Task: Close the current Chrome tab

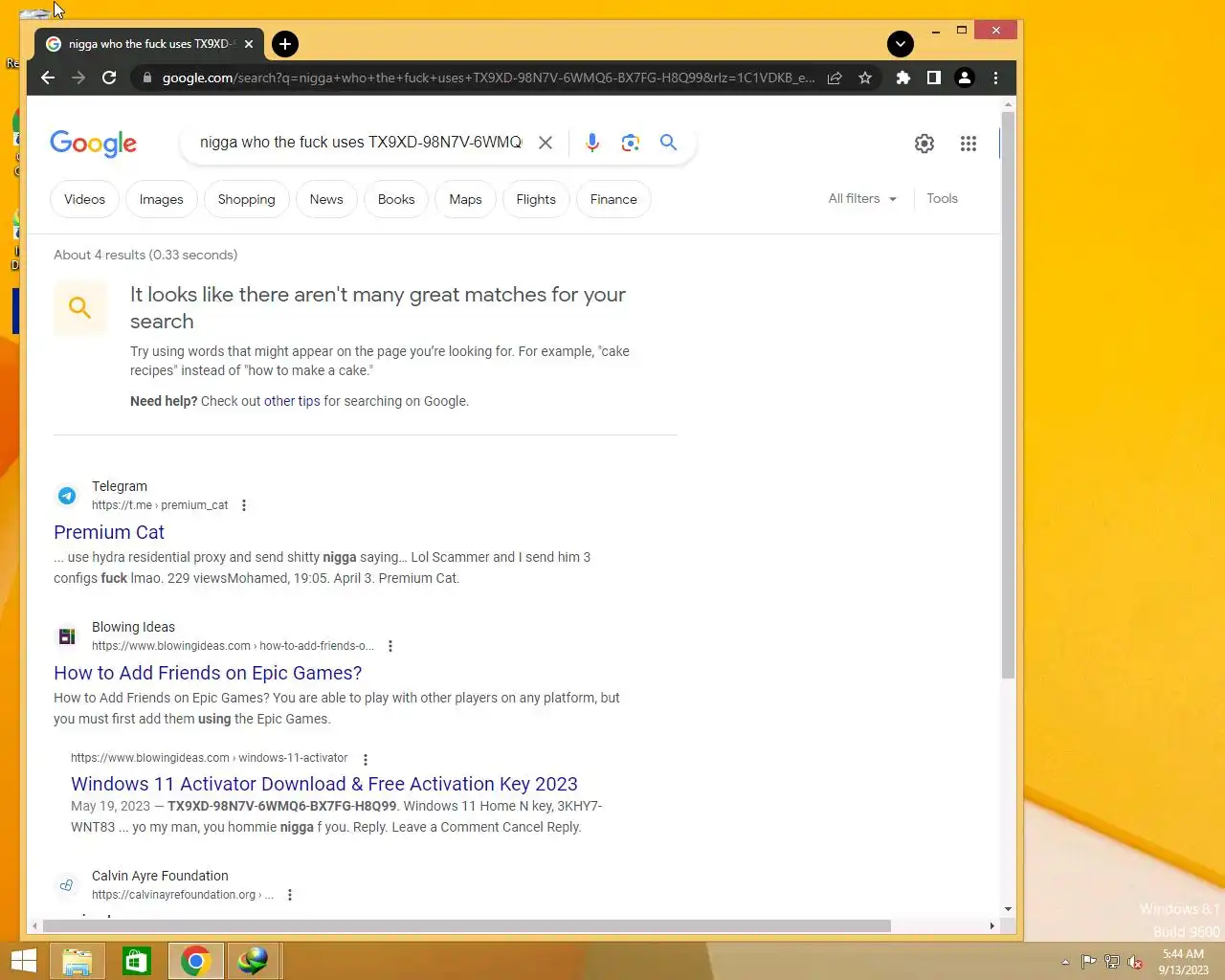Action: coord(249,44)
